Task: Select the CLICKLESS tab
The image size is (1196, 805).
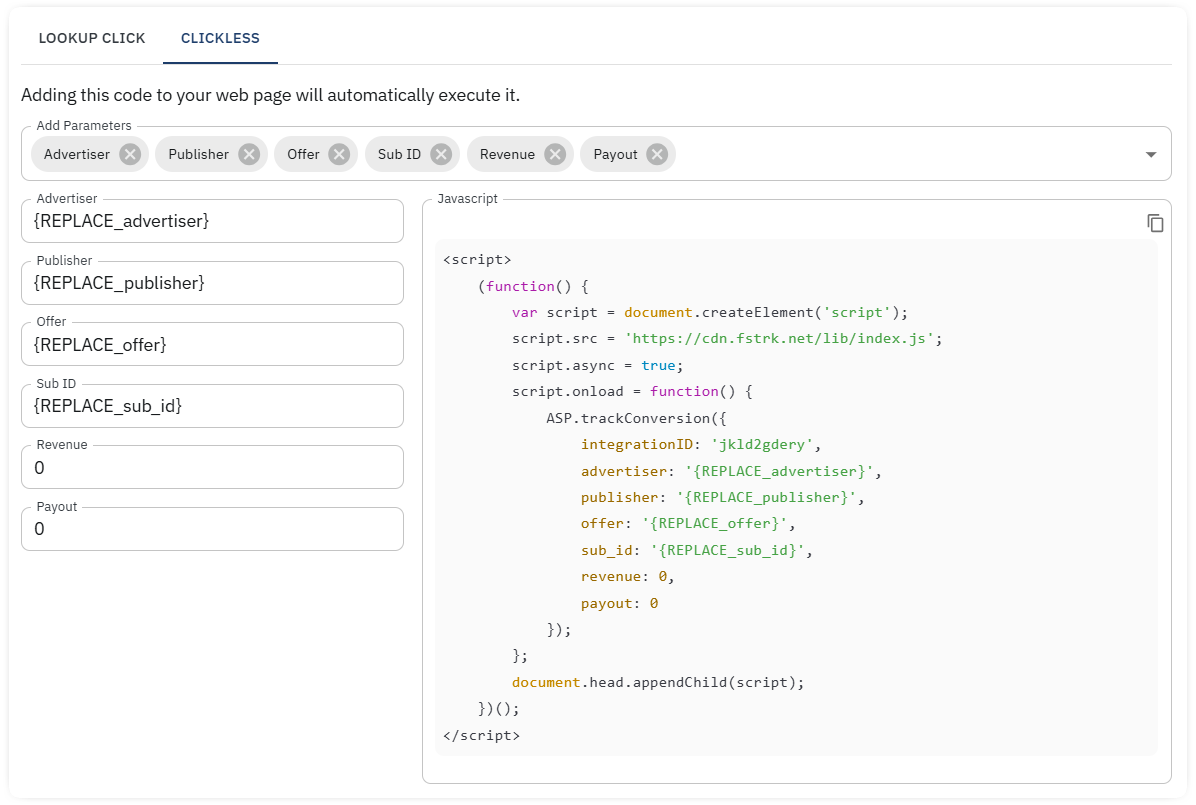Action: click(x=220, y=38)
